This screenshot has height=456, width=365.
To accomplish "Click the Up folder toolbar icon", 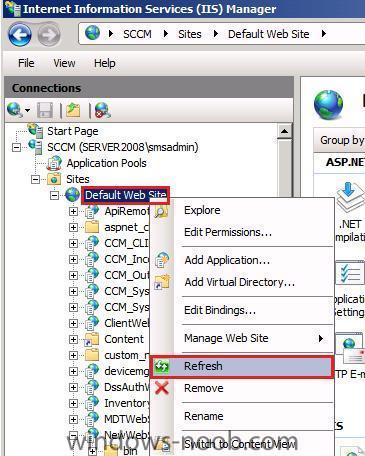I will click(73, 110).
